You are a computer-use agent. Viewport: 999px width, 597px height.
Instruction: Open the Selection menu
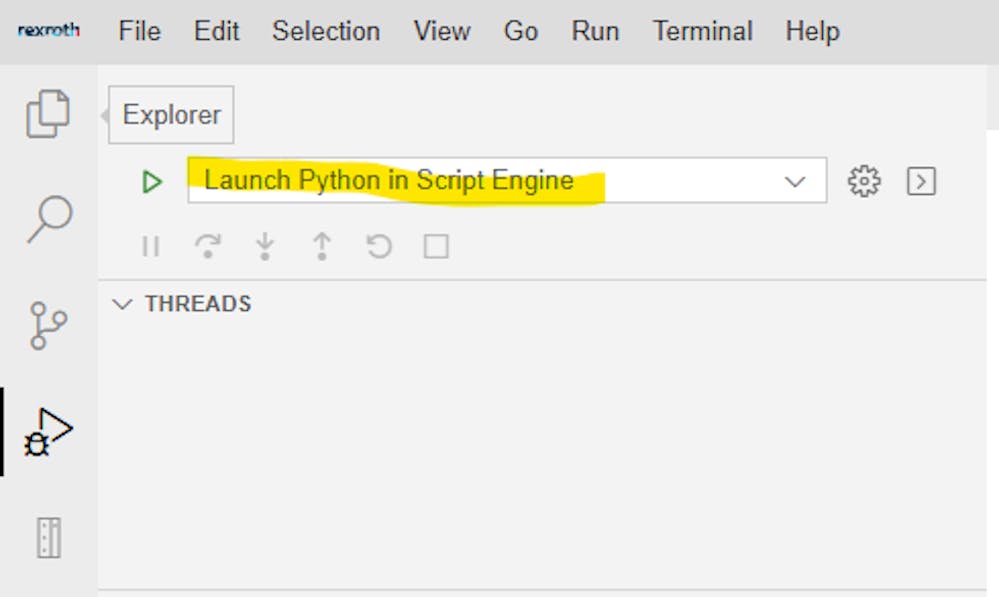tap(326, 31)
